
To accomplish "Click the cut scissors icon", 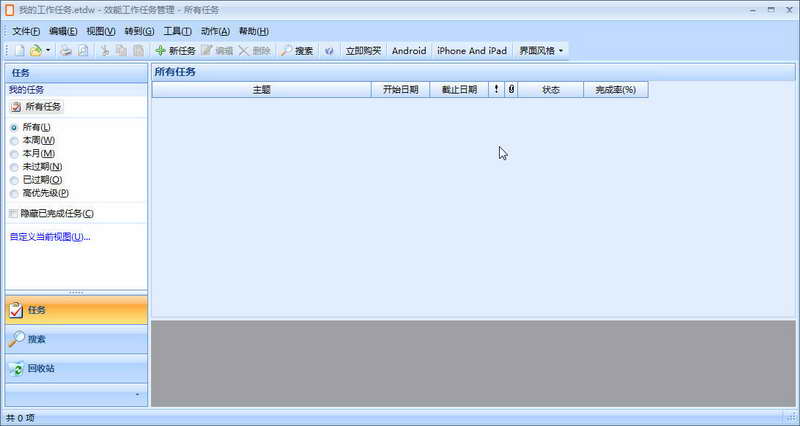I will (105, 51).
